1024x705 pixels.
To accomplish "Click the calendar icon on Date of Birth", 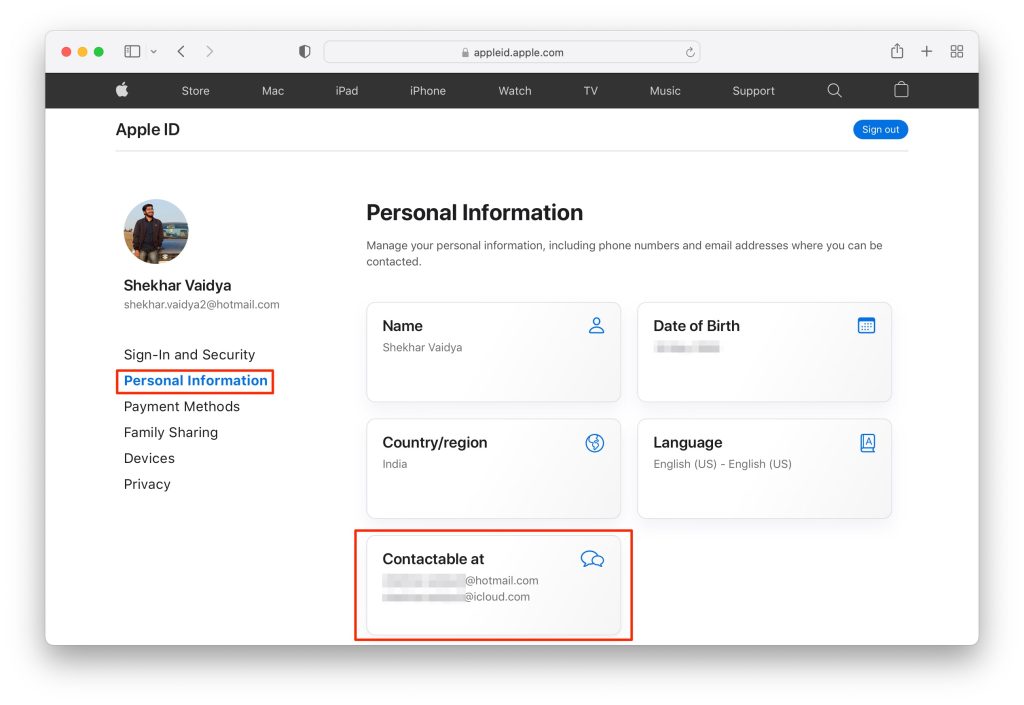I will click(x=866, y=325).
